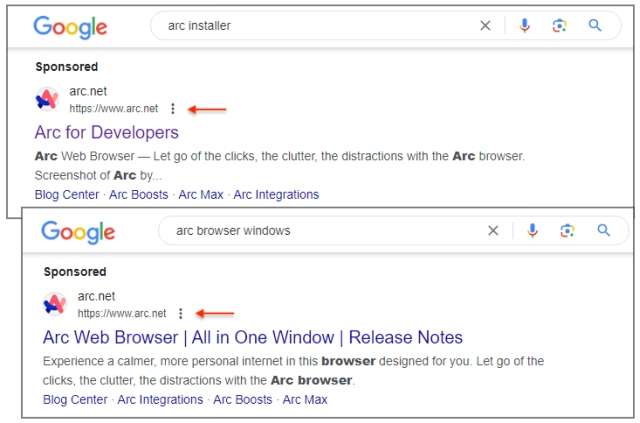Screen dimensions: 640x423
Task: Open 'Blog Center' sitelink in the top ad
Action: (67, 195)
